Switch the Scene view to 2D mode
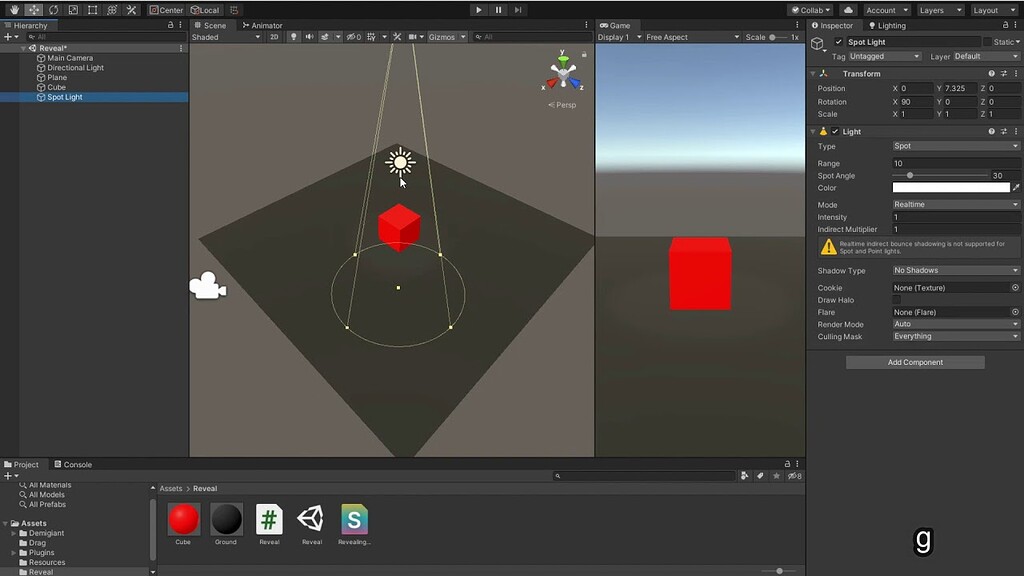 pos(274,36)
